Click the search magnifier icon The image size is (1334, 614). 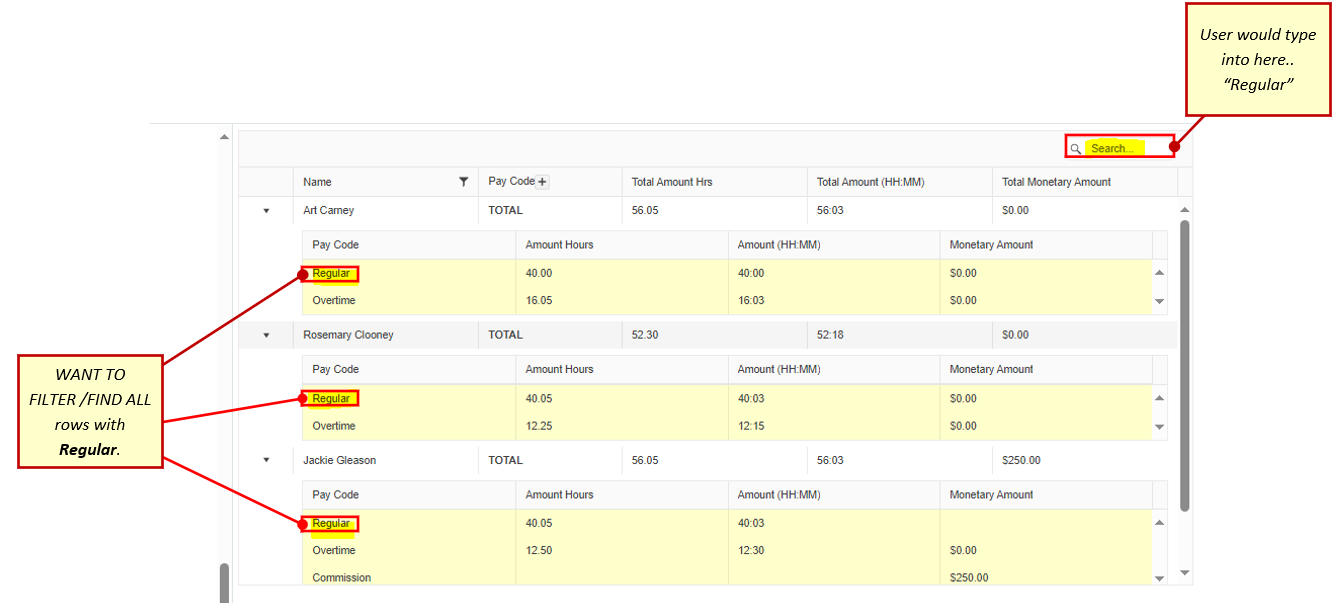point(1076,147)
